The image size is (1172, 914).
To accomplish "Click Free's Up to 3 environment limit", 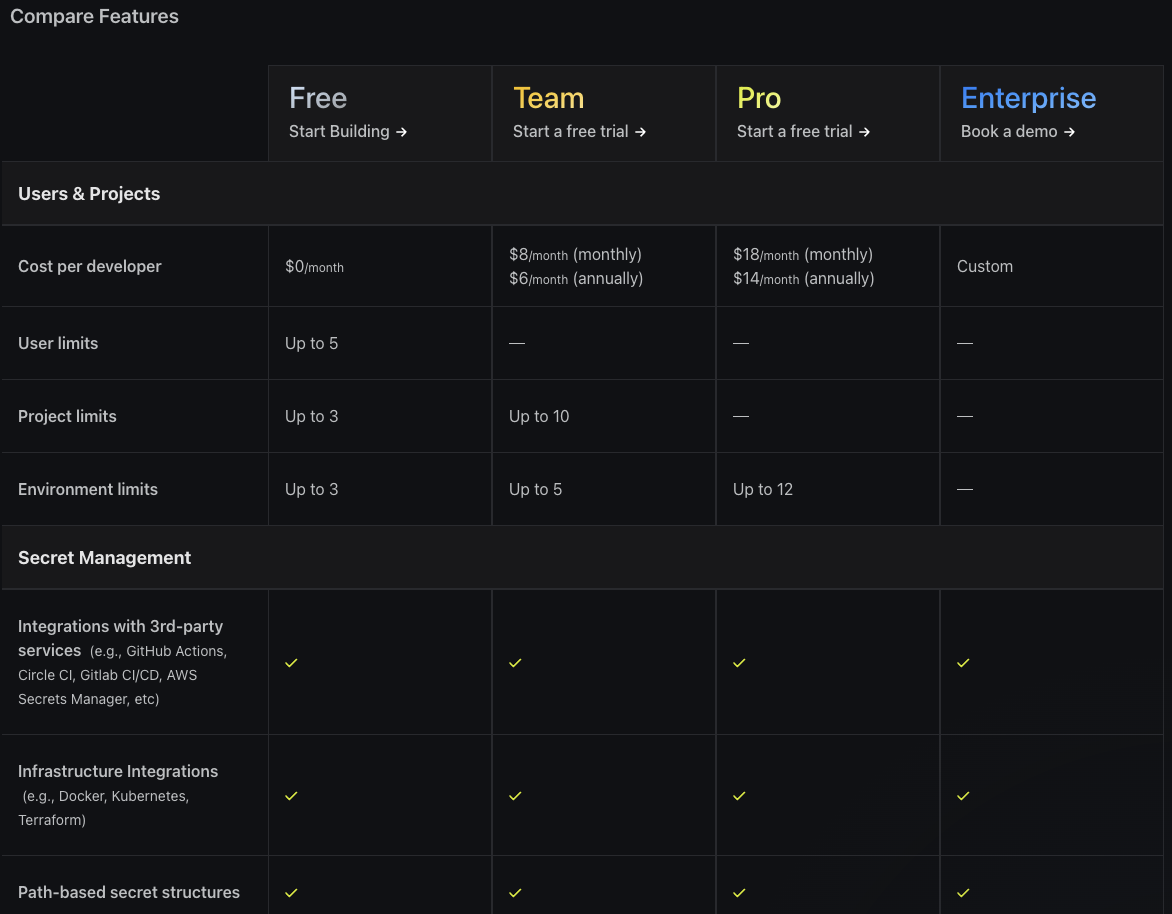I will [x=312, y=490].
